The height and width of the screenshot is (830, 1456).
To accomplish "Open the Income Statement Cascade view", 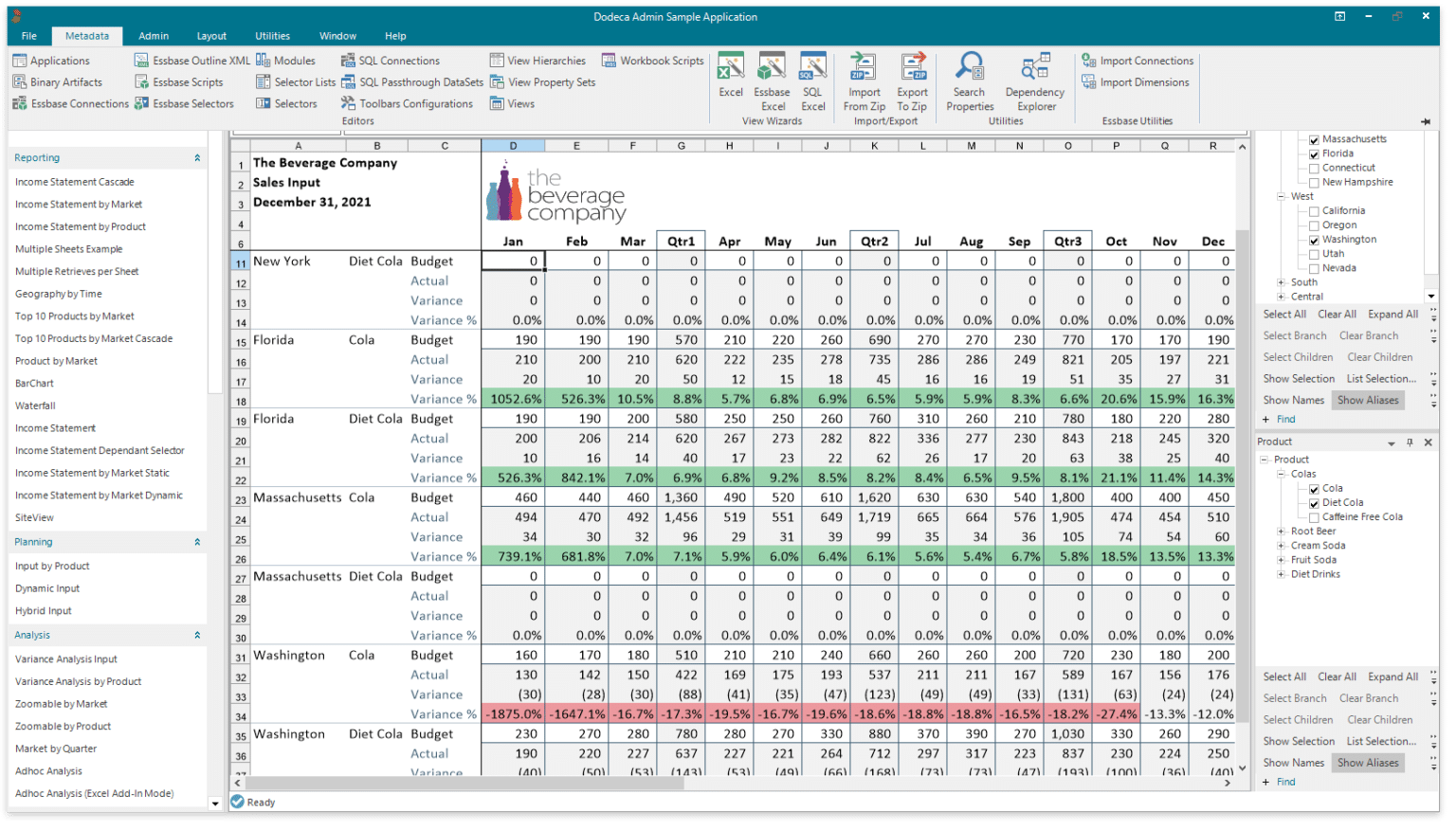I will click(74, 181).
